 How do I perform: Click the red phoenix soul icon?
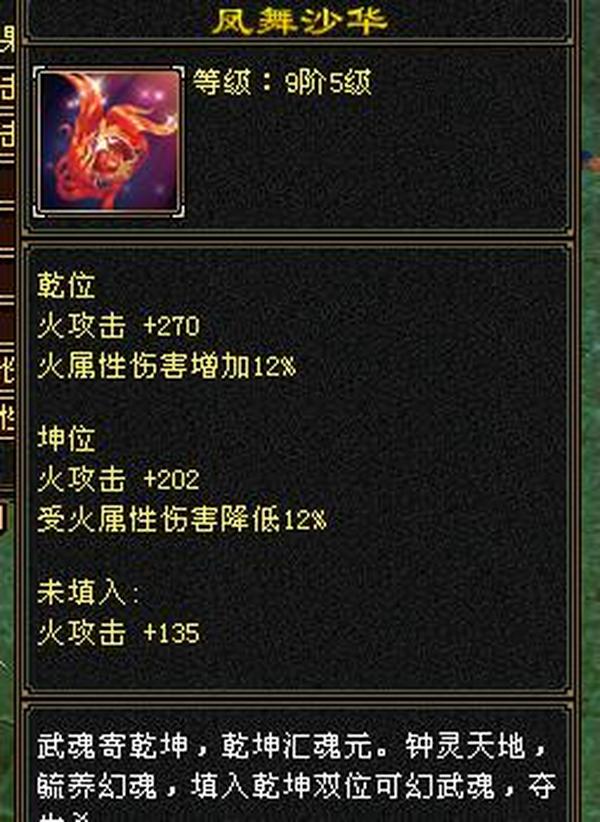click(109, 142)
